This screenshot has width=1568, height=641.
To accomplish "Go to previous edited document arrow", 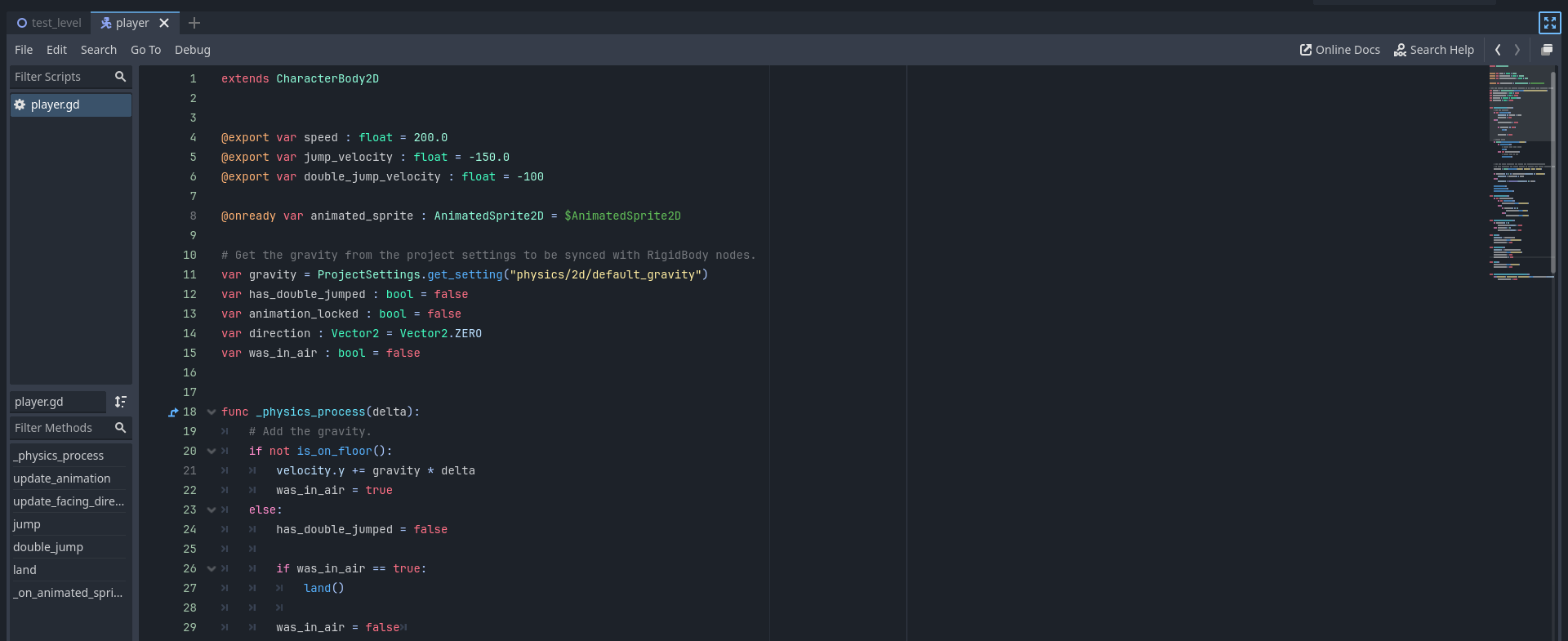I will (1498, 50).
